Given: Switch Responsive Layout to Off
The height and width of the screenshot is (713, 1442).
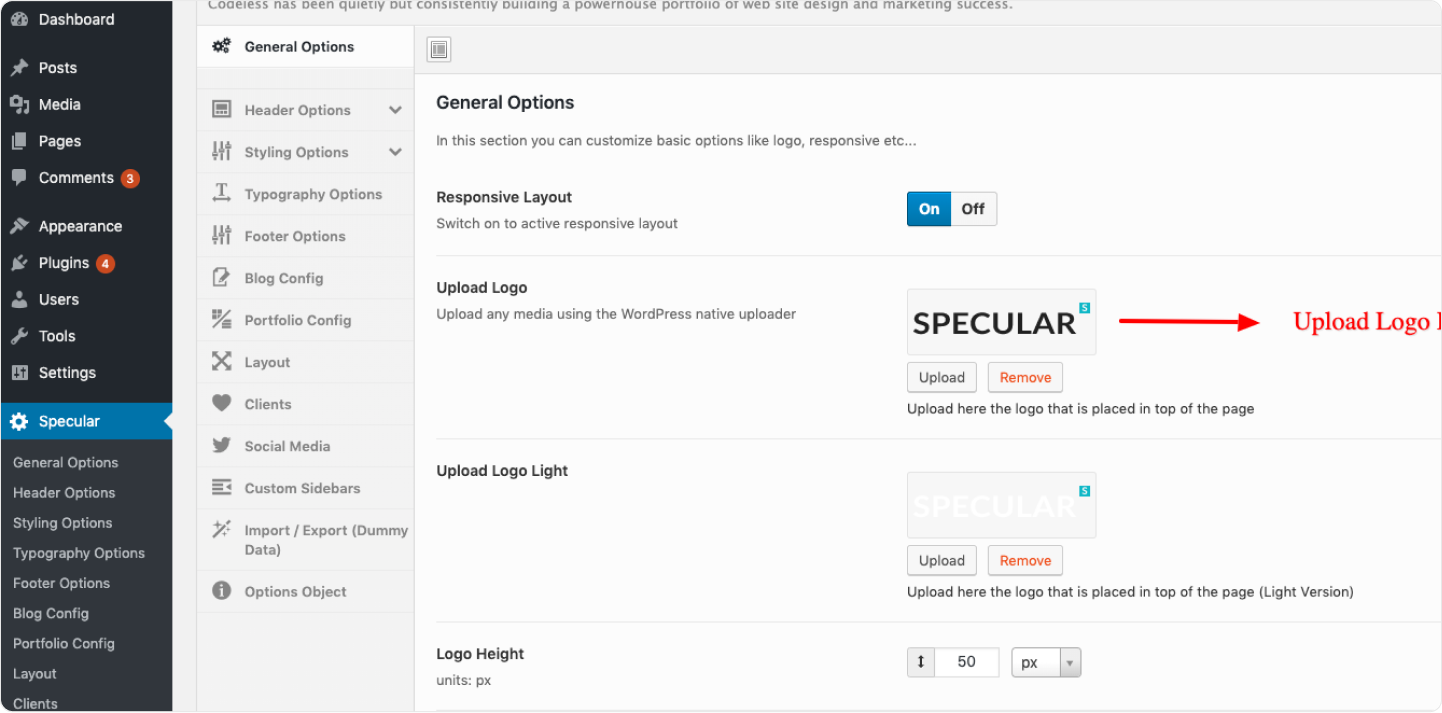Looking at the screenshot, I should pos(973,209).
